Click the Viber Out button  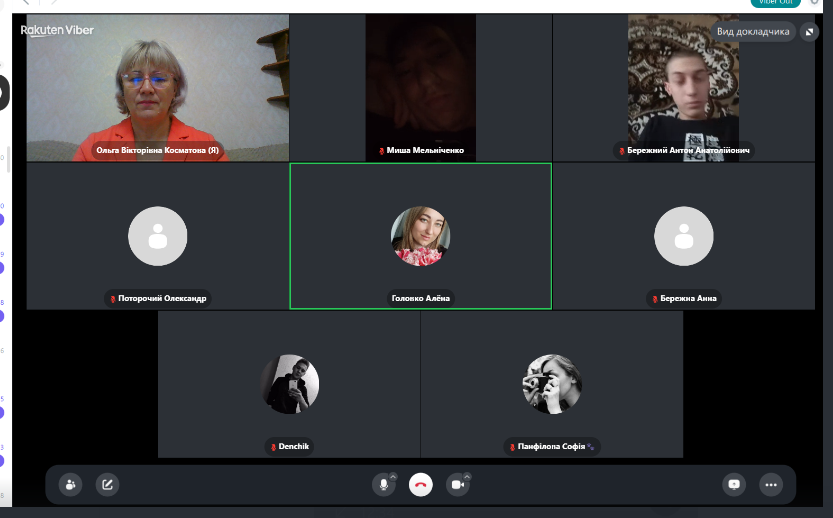point(775,3)
